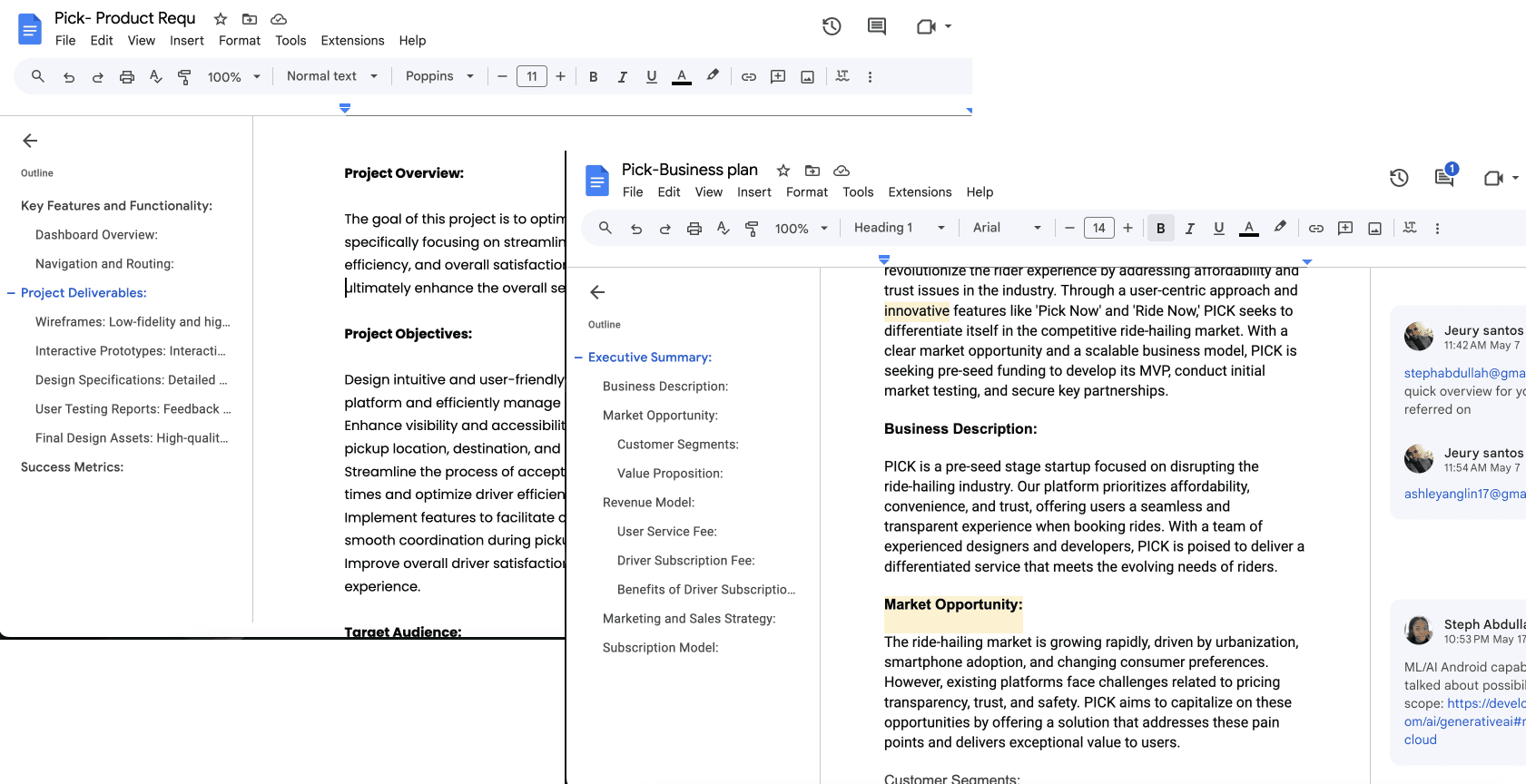Search the menus in Business plan toolbar

(605, 229)
